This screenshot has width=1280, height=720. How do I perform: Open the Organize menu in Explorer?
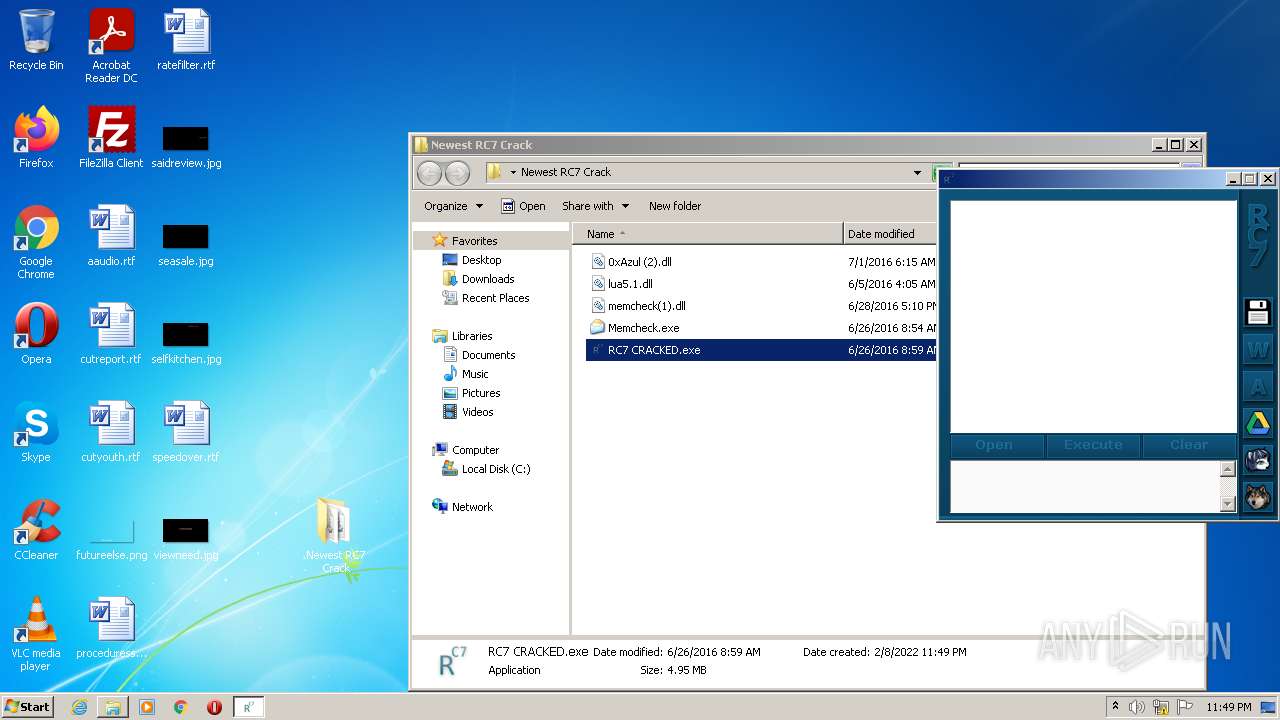coord(453,206)
